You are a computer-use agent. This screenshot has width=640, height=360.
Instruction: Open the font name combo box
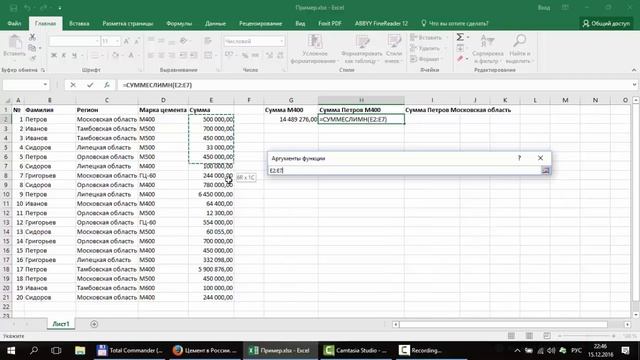tap(74, 41)
